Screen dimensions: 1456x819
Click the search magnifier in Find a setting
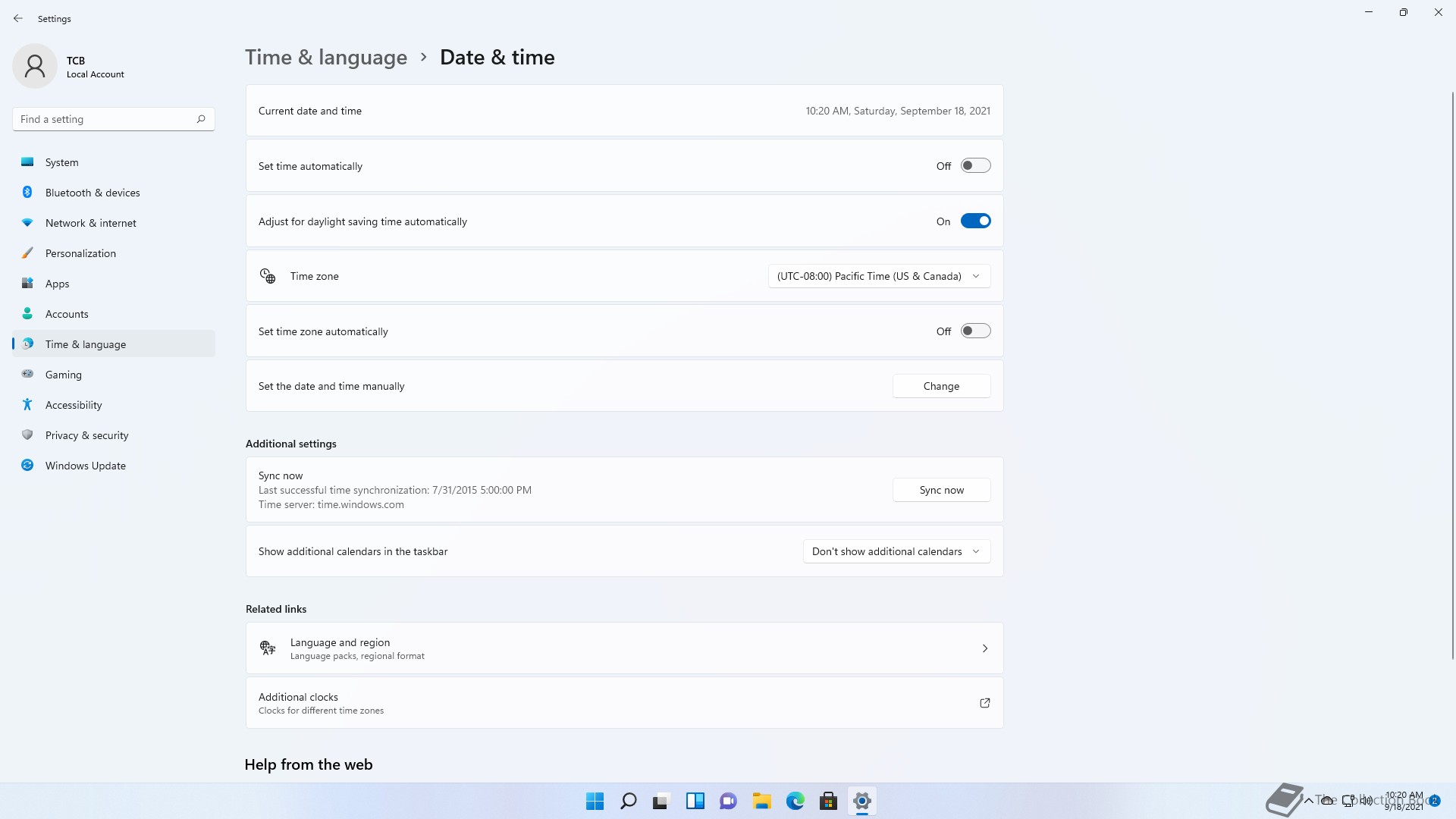201,119
